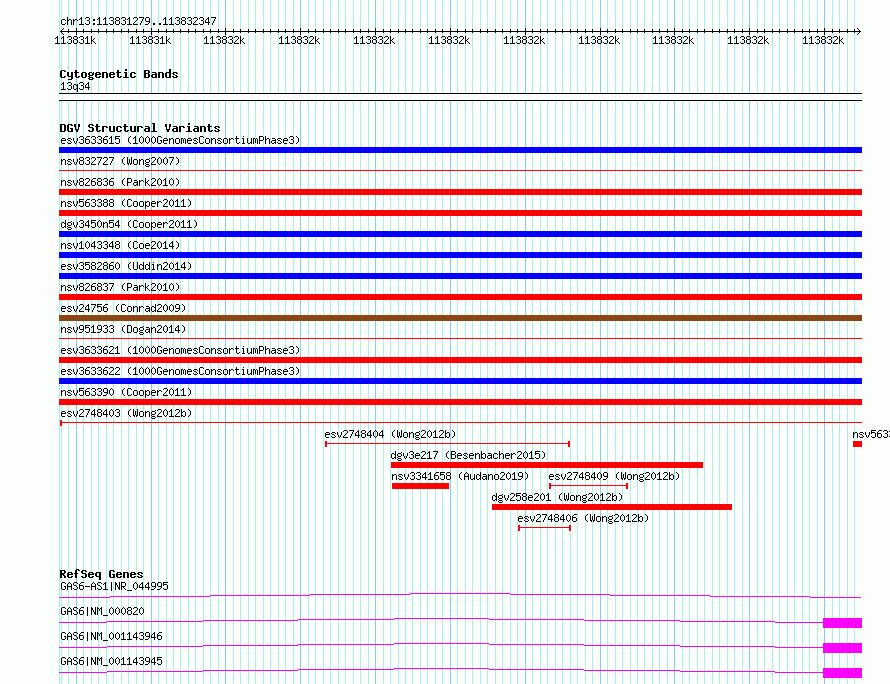
Task: Click the ruler's right arrowhead
Action: [859, 31]
